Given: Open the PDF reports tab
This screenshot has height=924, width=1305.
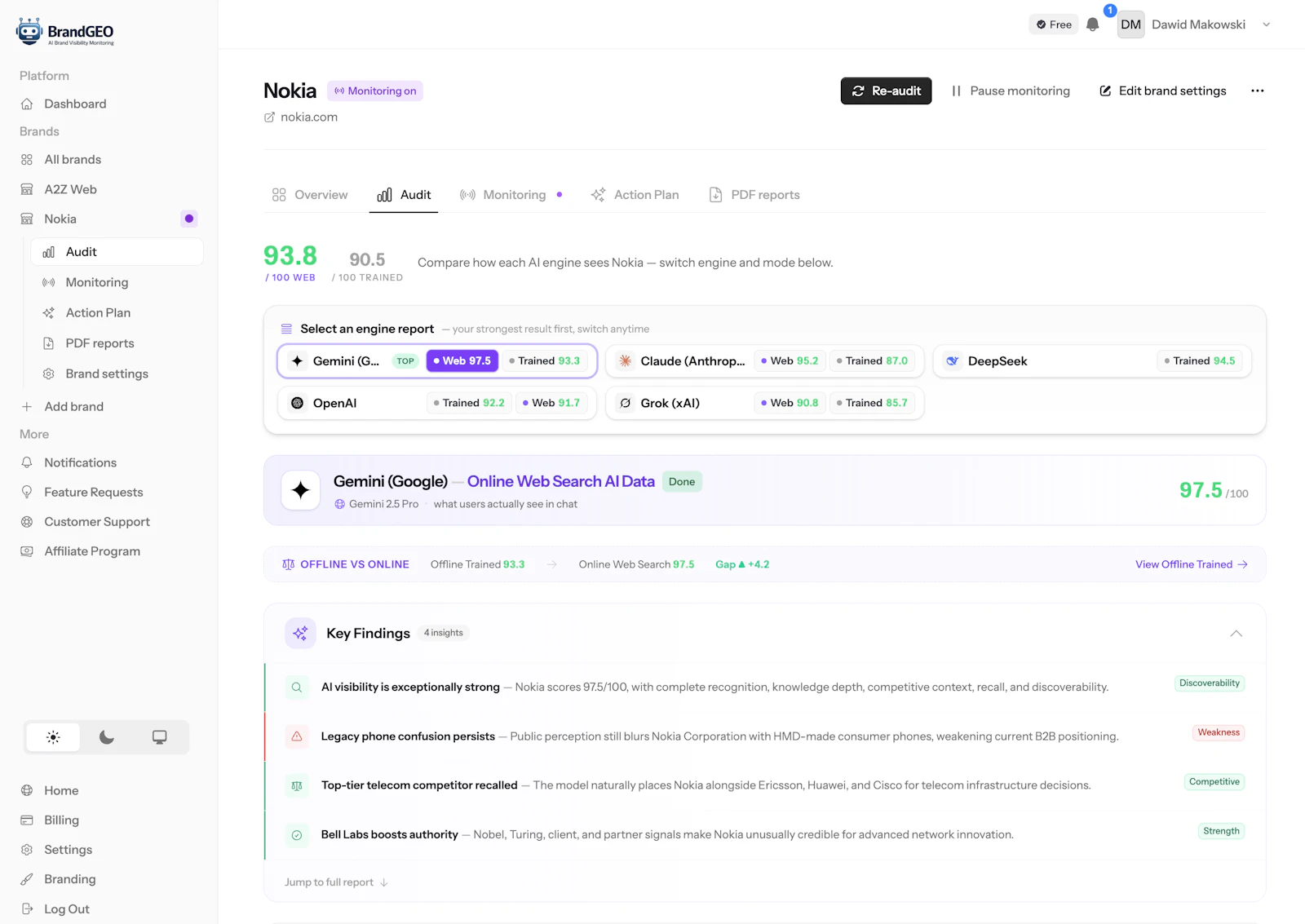Looking at the screenshot, I should tap(754, 195).
